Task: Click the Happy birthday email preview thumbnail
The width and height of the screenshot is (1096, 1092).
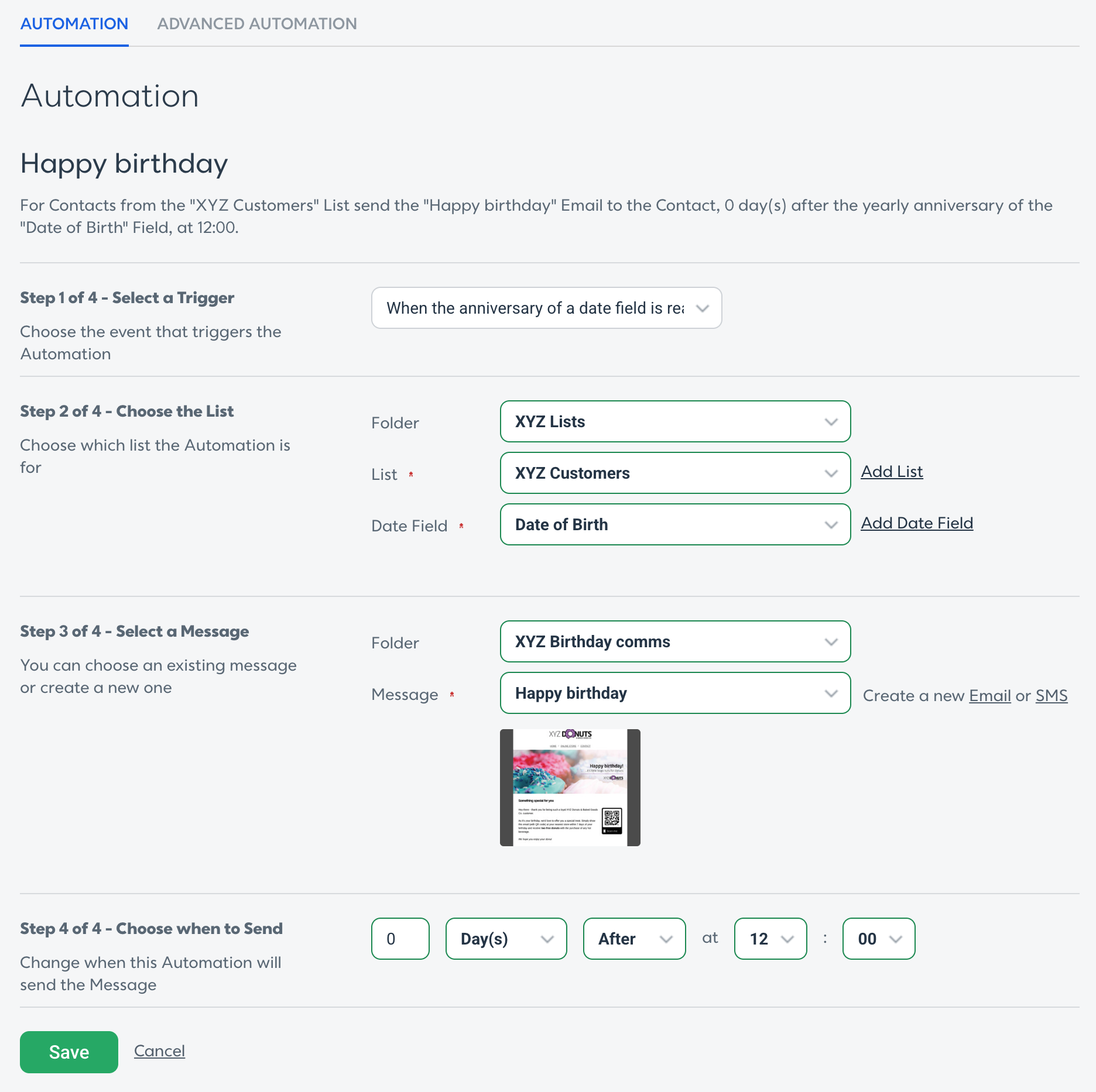Action: [570, 788]
